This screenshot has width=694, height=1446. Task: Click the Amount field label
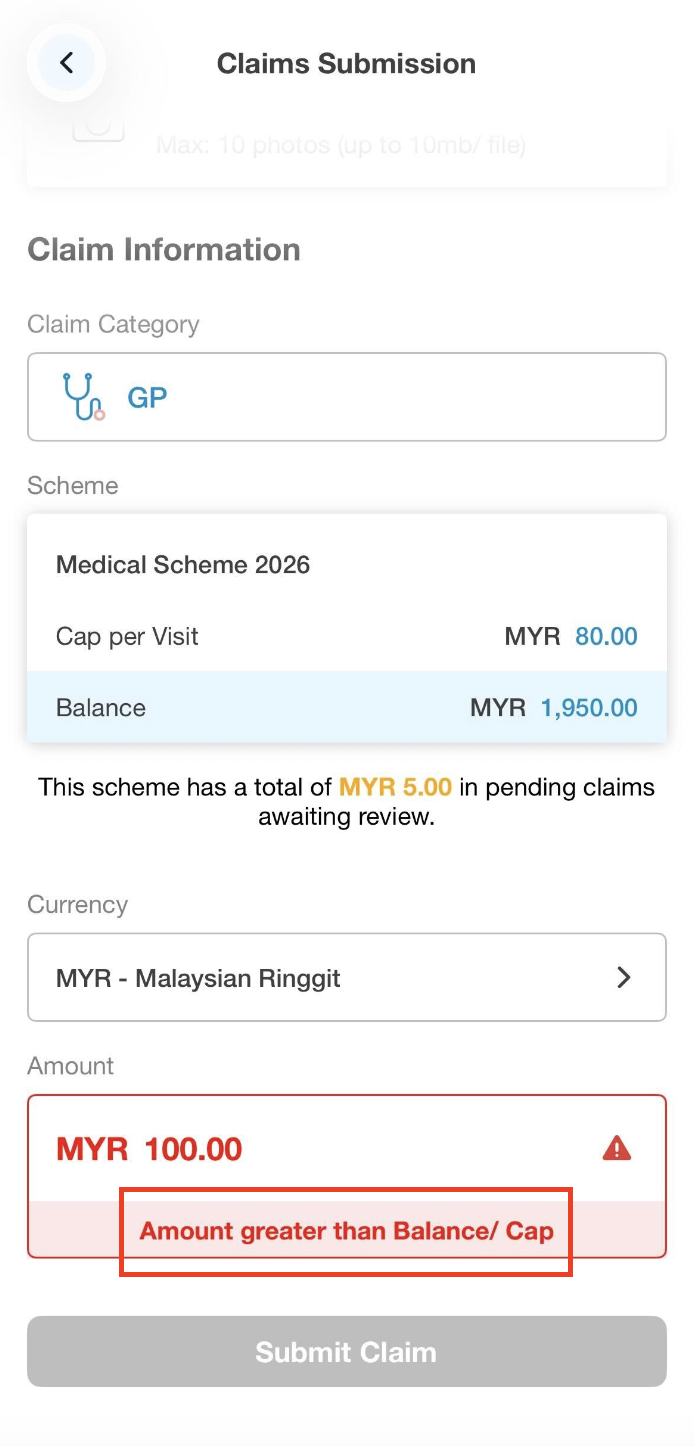click(x=71, y=1066)
